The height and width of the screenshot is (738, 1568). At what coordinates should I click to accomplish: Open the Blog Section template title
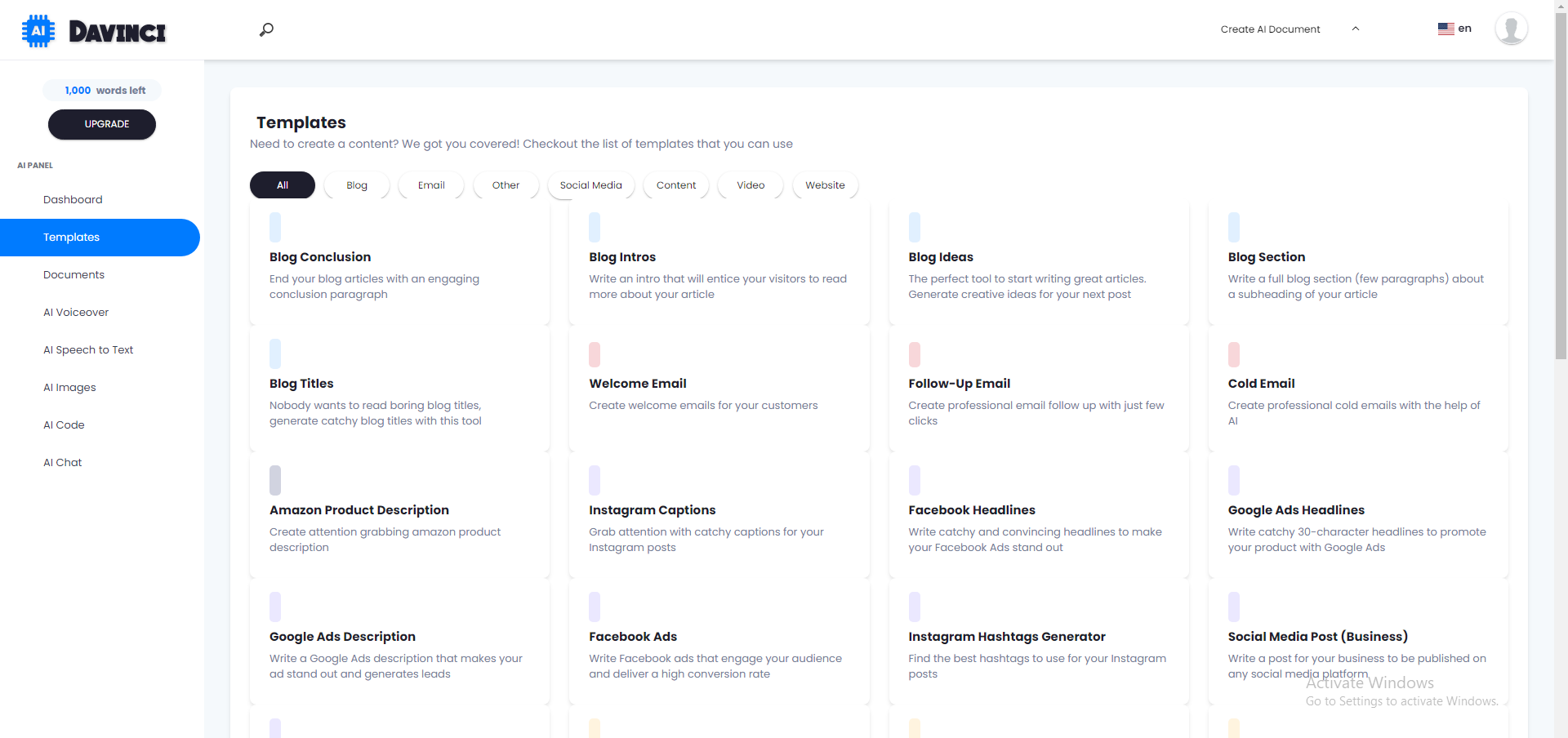pos(1267,257)
